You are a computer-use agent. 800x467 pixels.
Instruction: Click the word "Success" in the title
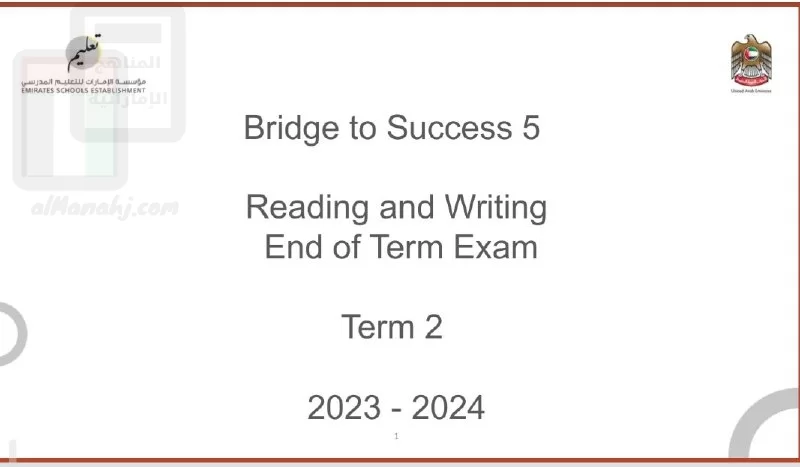[x=449, y=128]
